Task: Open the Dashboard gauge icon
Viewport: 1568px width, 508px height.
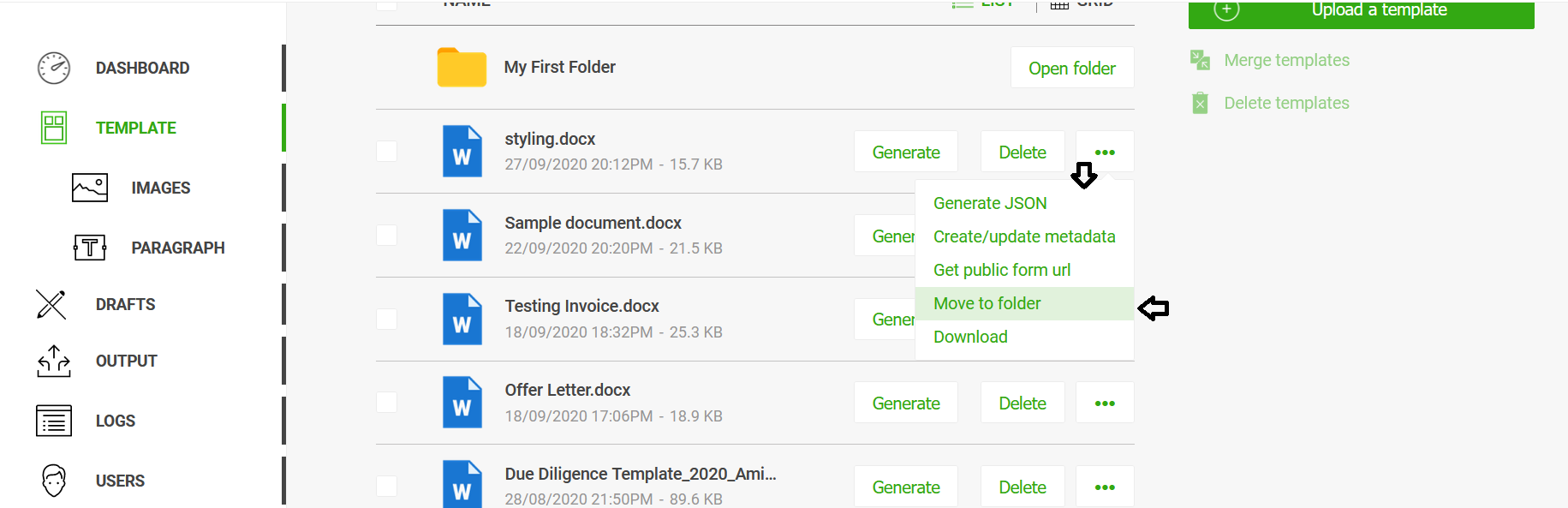Action: tap(54, 69)
